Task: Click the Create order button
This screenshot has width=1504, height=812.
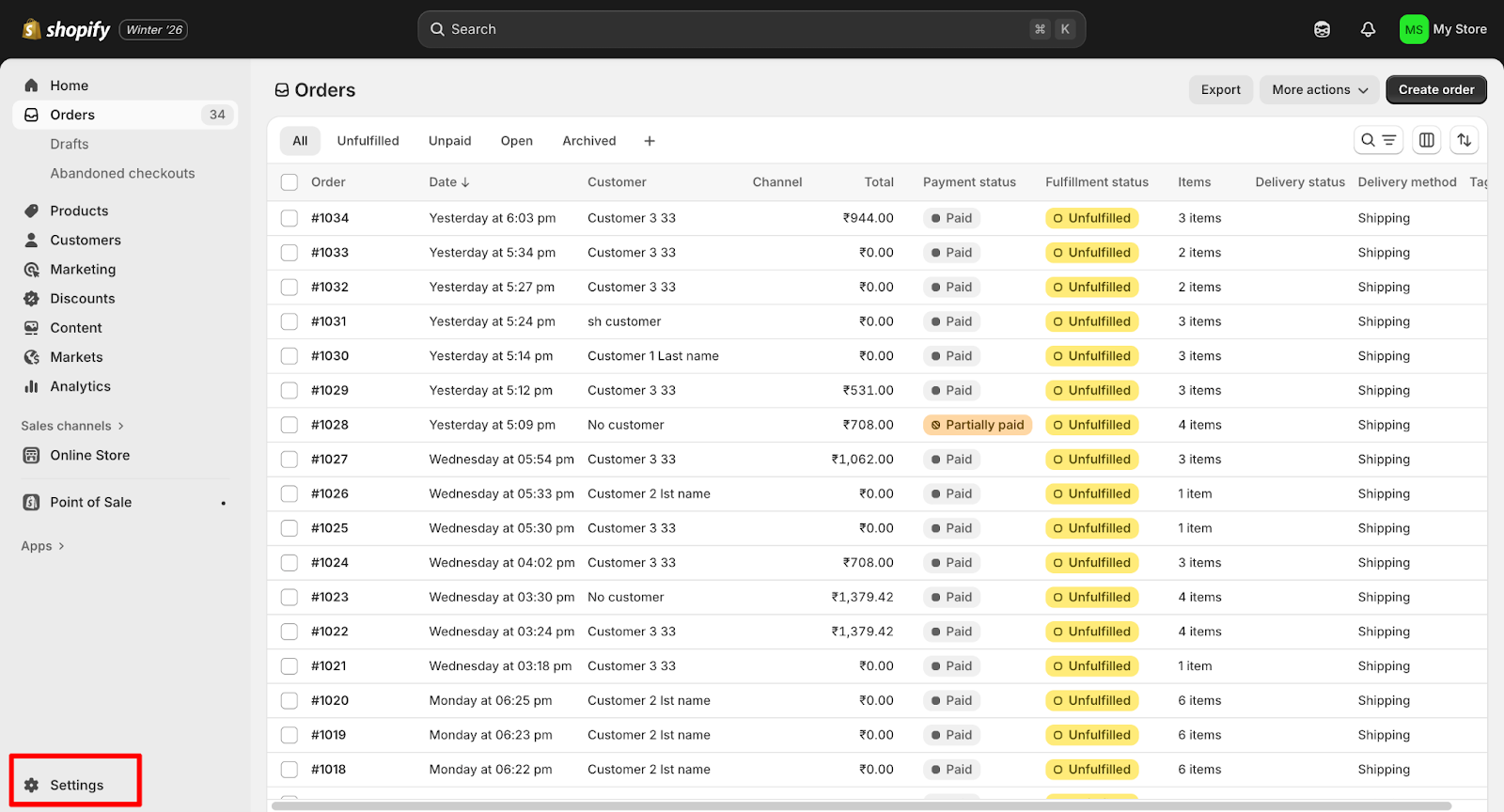Action: click(x=1436, y=89)
